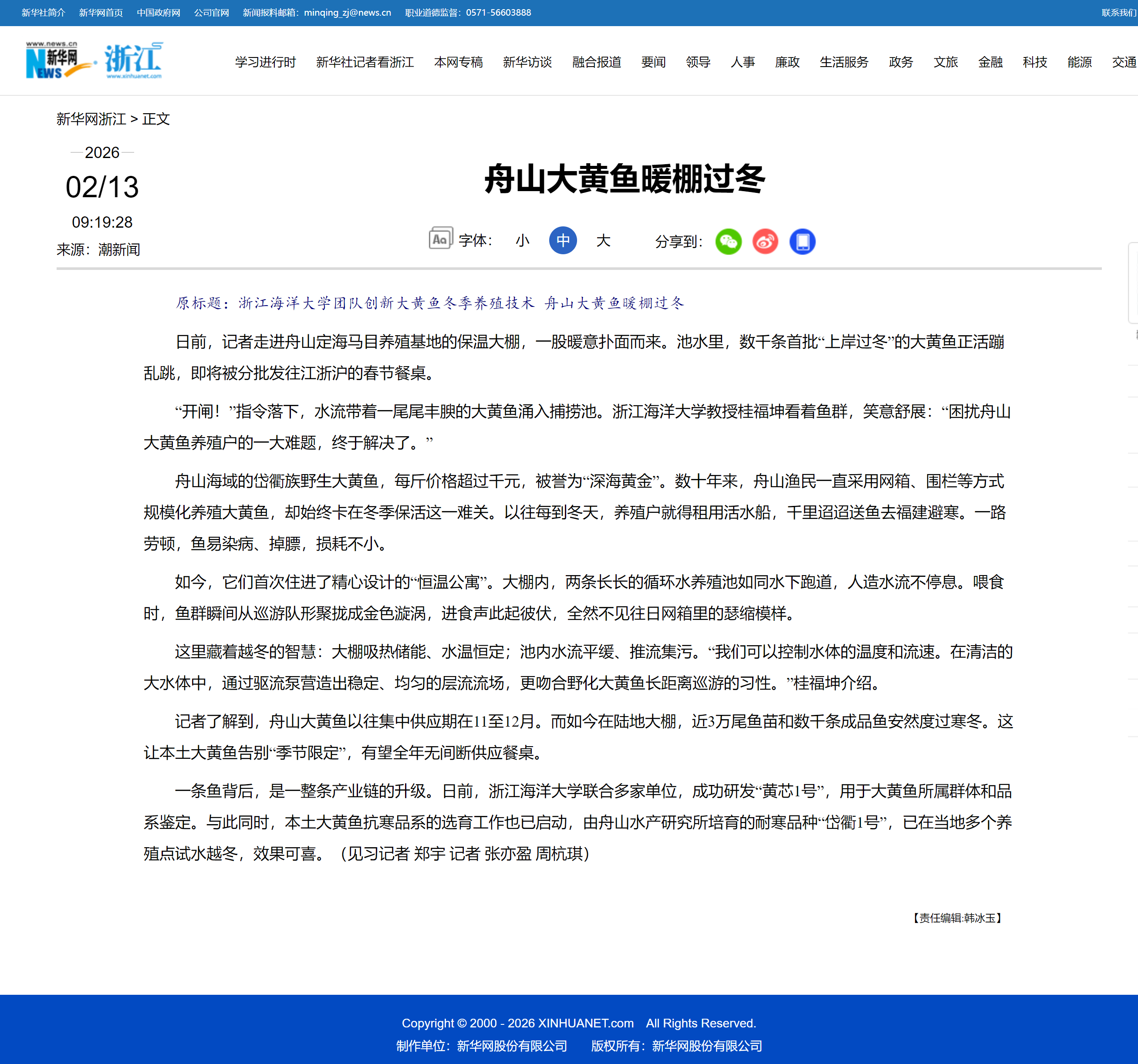1138x1064 pixels.
Task: Open the 科技 section
Action: (1034, 62)
